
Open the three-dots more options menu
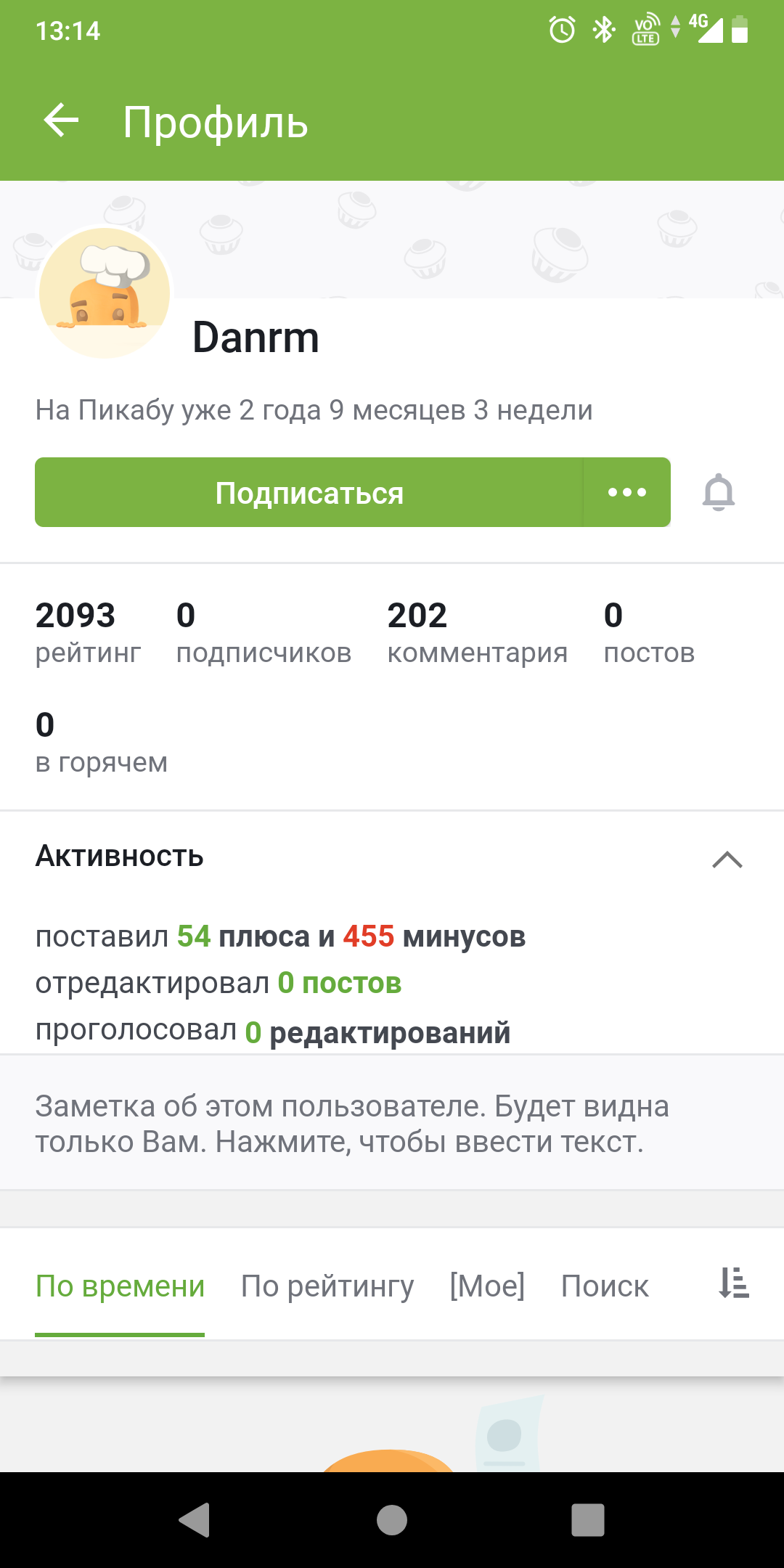click(626, 493)
